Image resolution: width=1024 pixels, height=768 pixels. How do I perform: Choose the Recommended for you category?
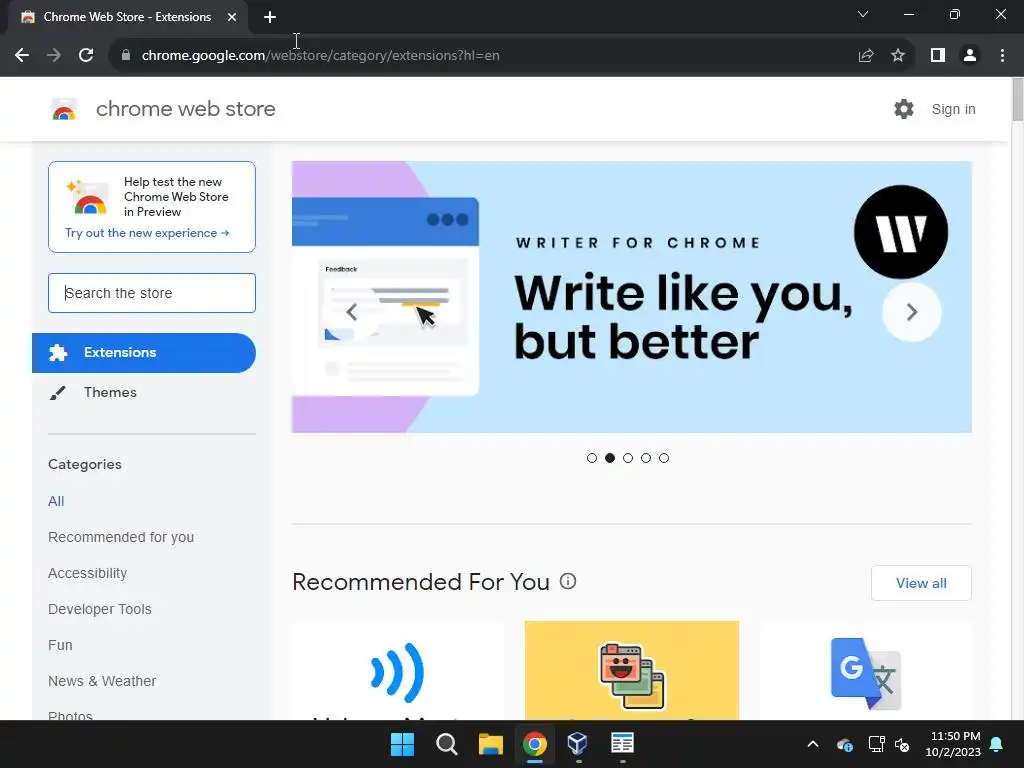121,537
